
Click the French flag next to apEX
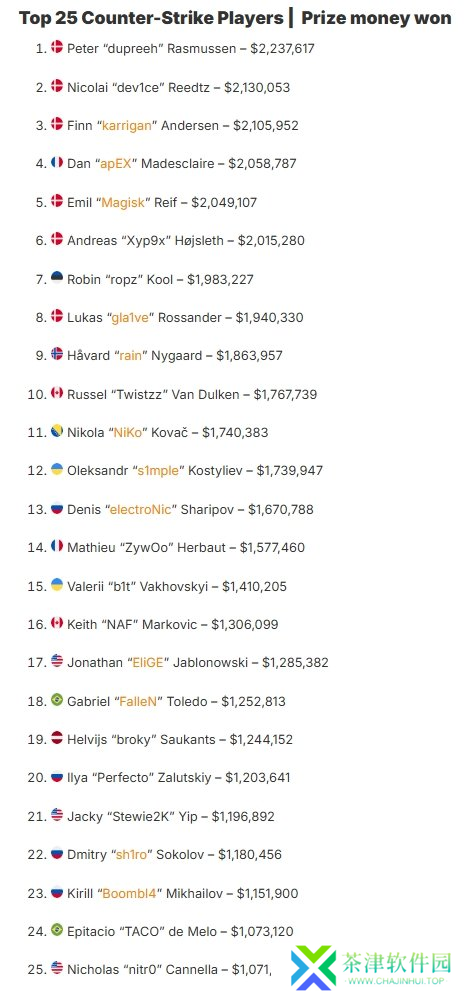57,162
